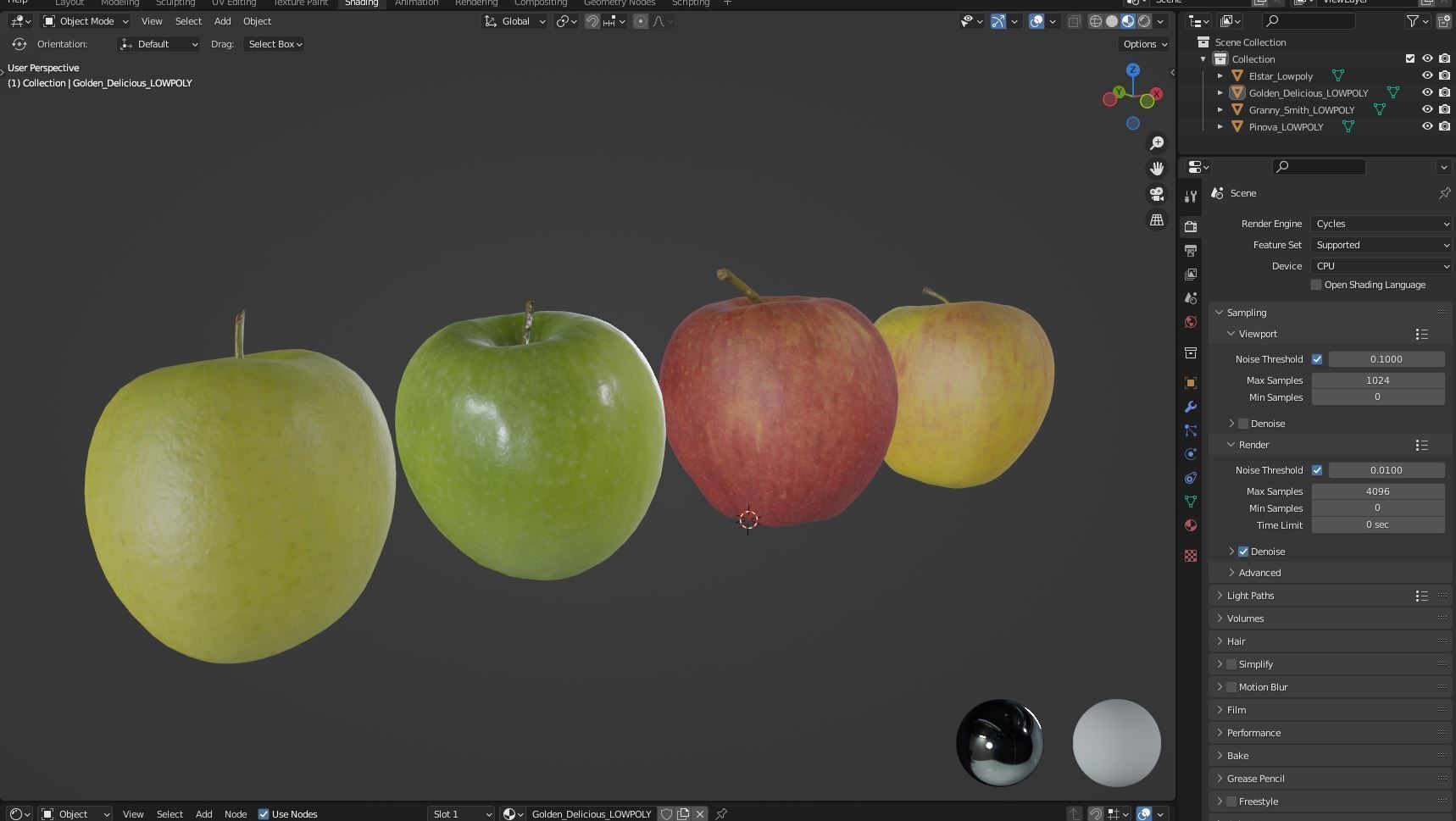Open the Modifier properties wrench tab

click(x=1191, y=406)
